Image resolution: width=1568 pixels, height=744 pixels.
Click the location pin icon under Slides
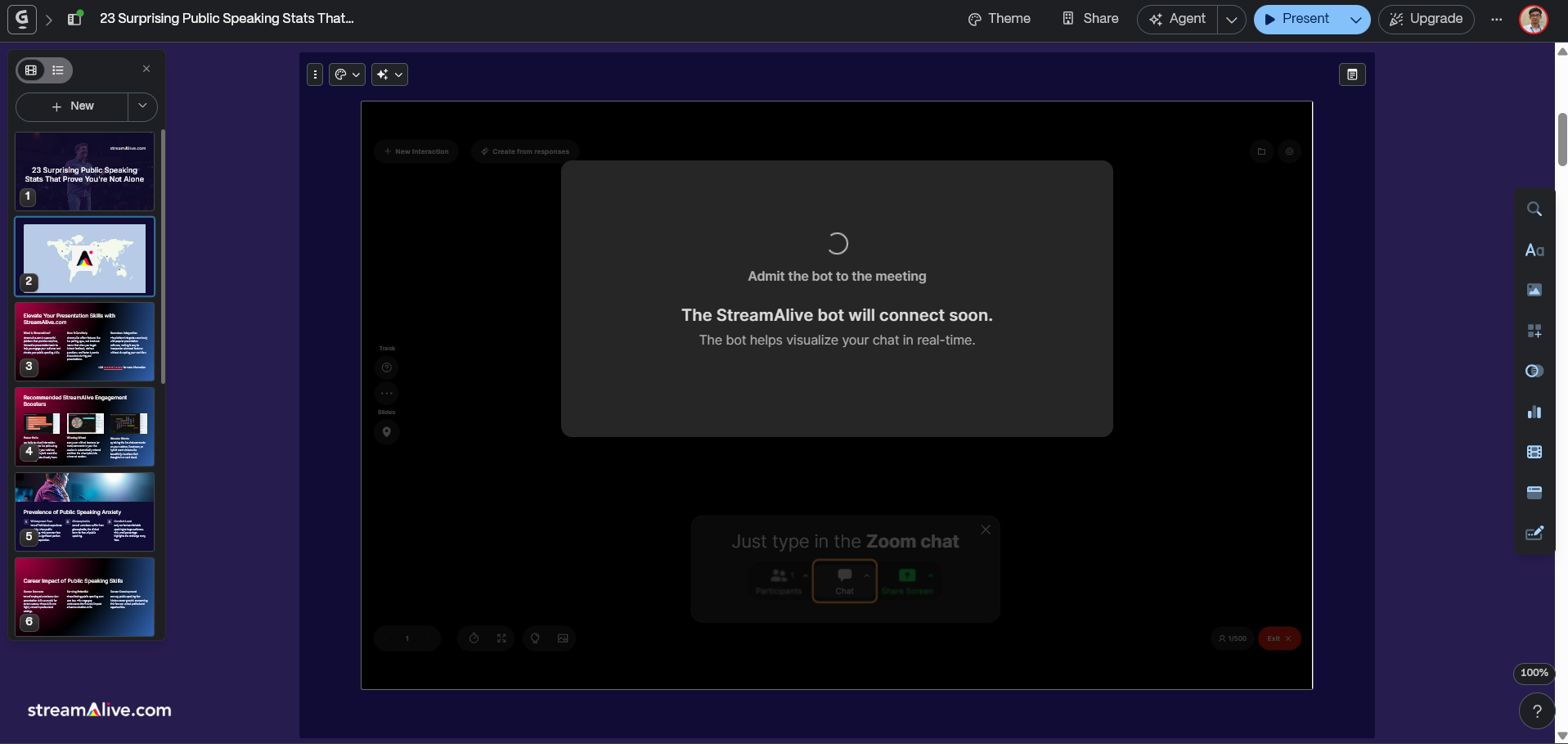387,432
